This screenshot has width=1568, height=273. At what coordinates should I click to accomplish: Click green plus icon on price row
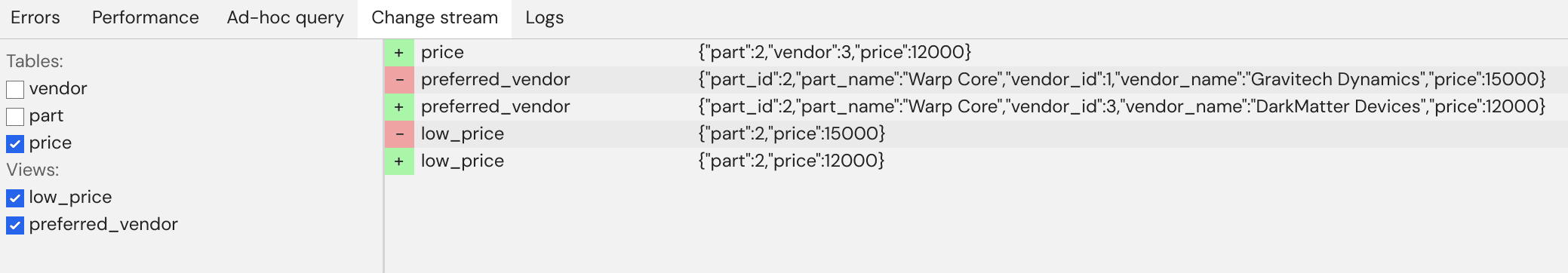pyautogui.click(x=399, y=53)
